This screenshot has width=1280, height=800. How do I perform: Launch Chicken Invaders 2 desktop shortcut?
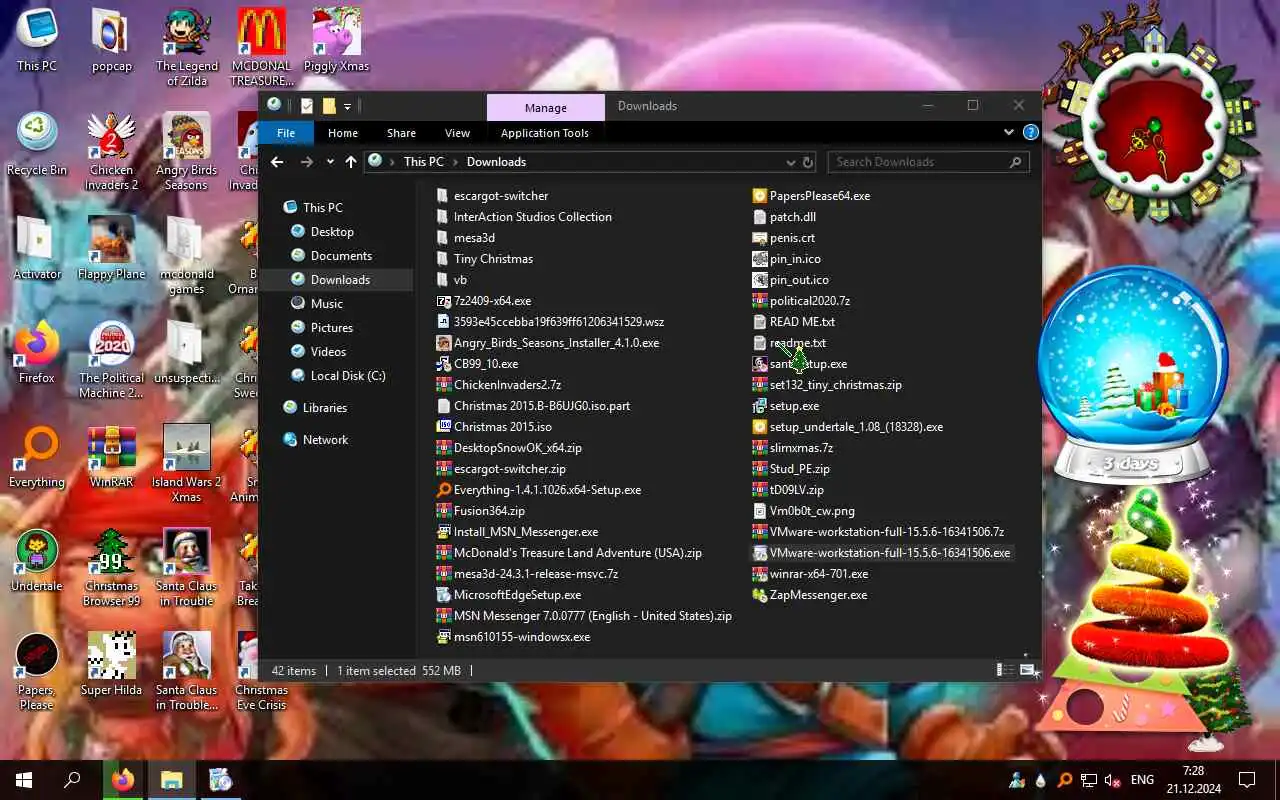[x=112, y=151]
